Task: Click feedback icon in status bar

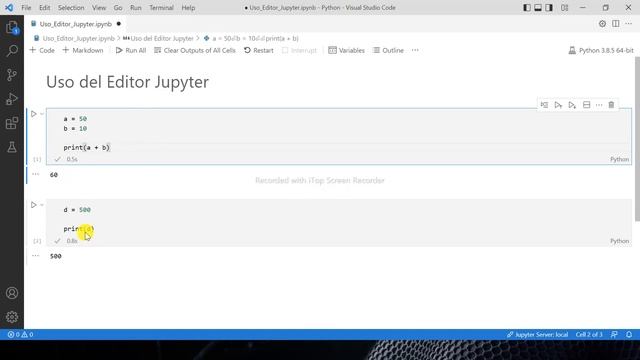Action: coord(614,335)
